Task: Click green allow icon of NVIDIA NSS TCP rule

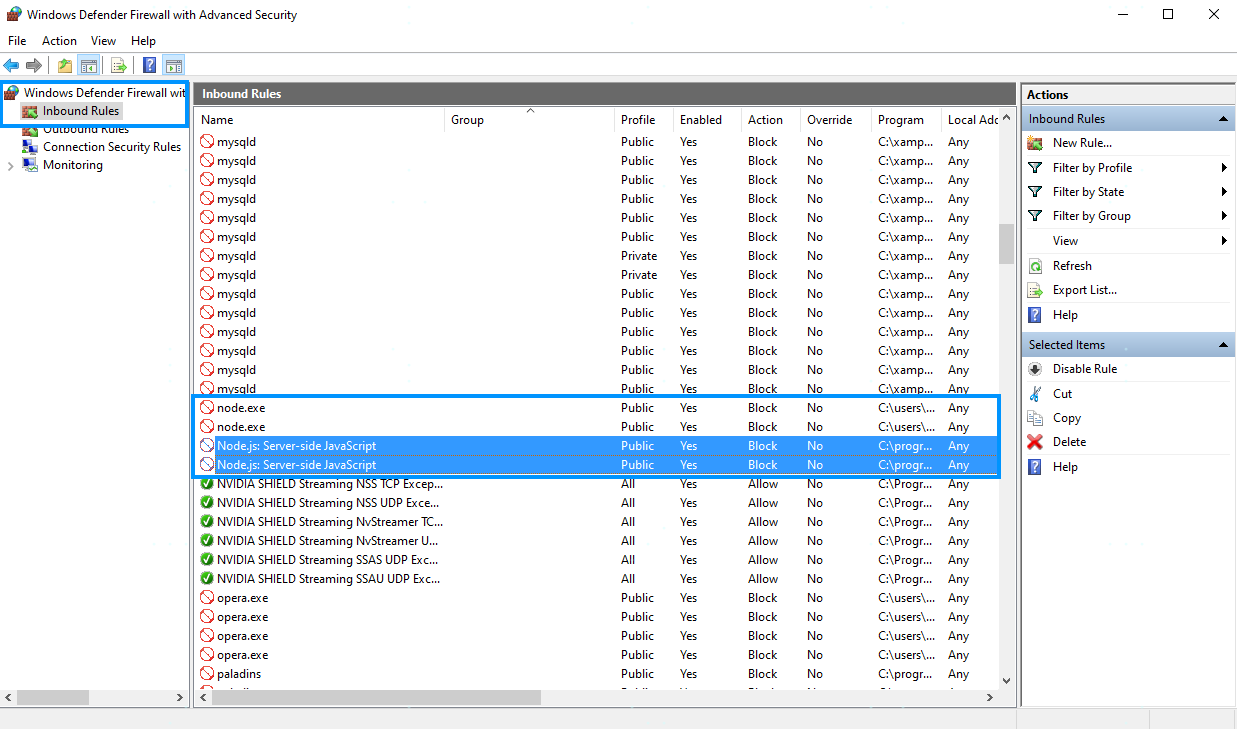Action: [207, 484]
